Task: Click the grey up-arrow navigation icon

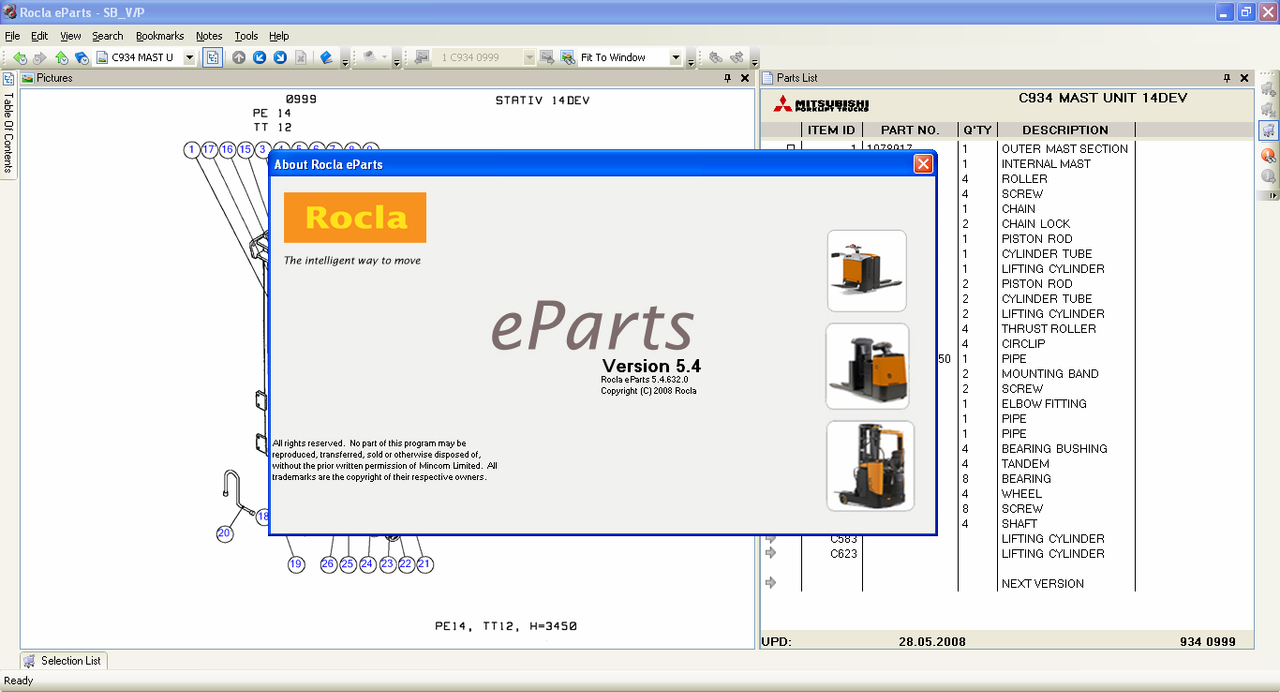Action: [238, 58]
